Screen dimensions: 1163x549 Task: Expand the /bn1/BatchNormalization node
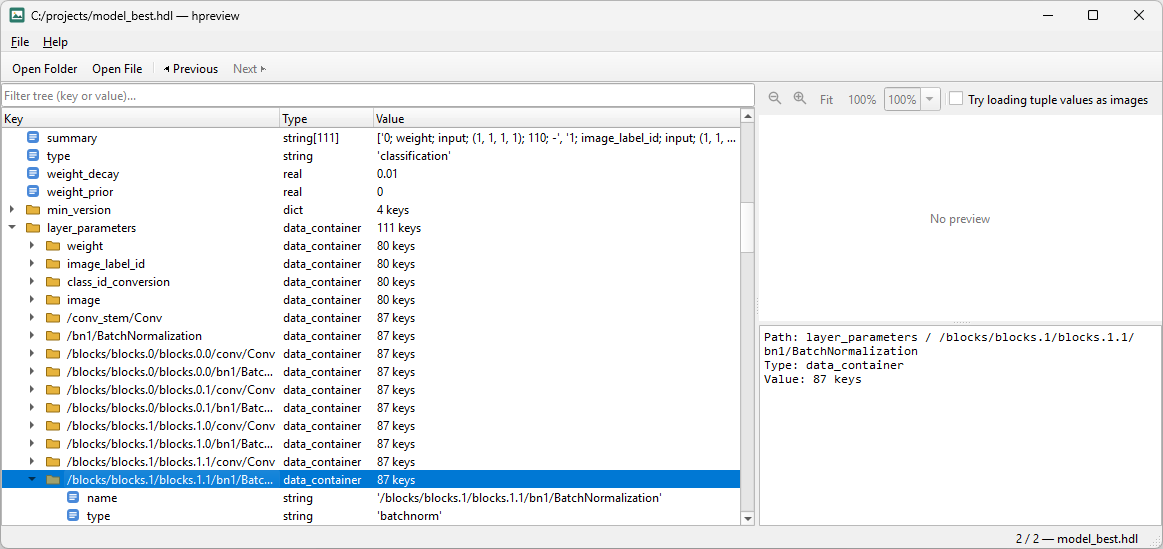(x=32, y=335)
